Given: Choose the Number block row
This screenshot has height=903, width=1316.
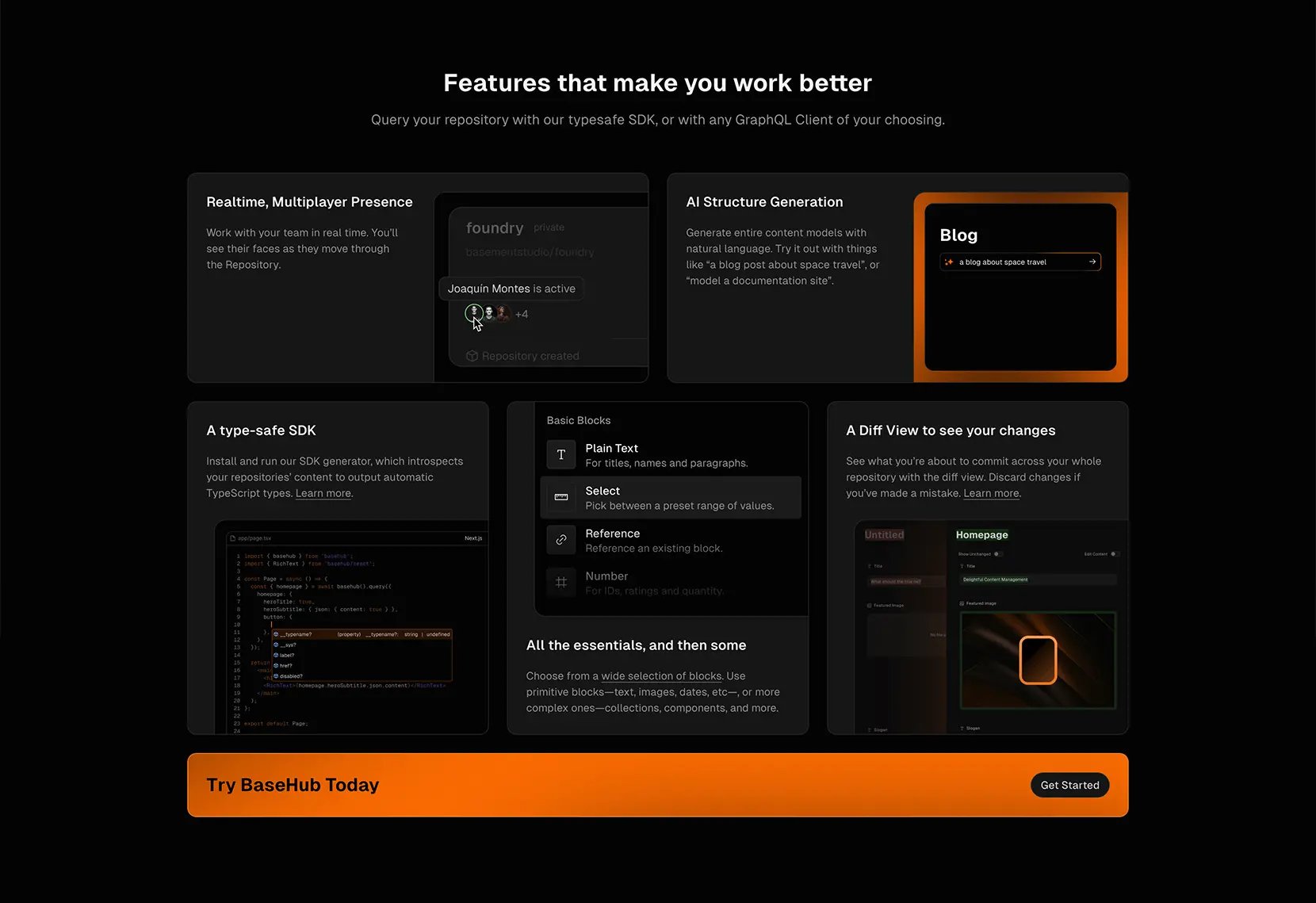Looking at the screenshot, I should [671, 583].
